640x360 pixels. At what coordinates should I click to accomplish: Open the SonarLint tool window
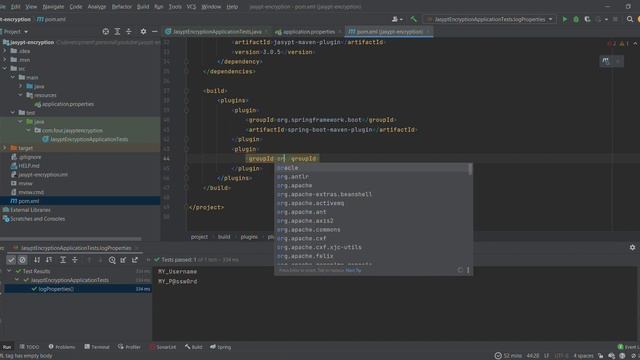pos(162,347)
